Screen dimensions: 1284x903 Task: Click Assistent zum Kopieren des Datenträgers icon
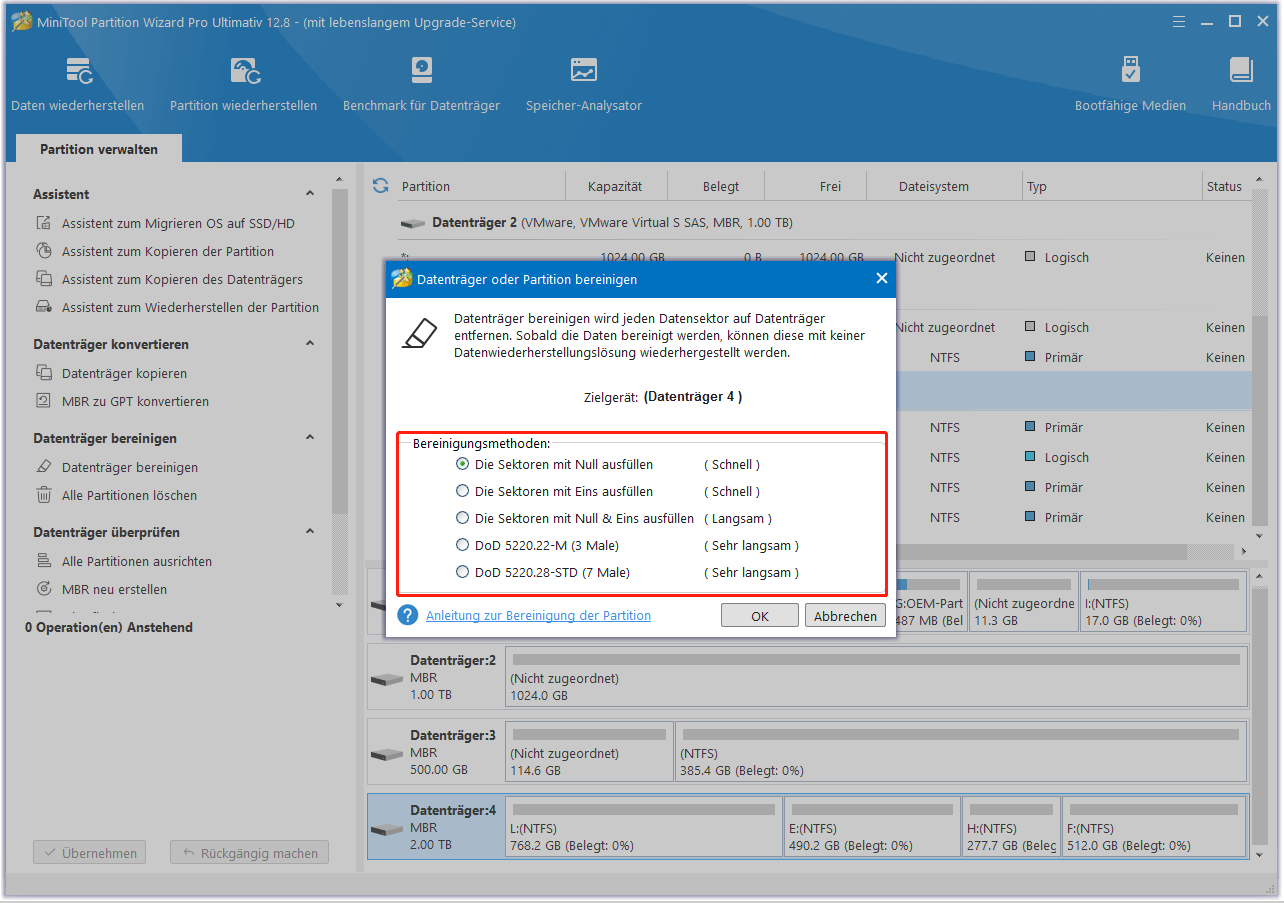44,279
